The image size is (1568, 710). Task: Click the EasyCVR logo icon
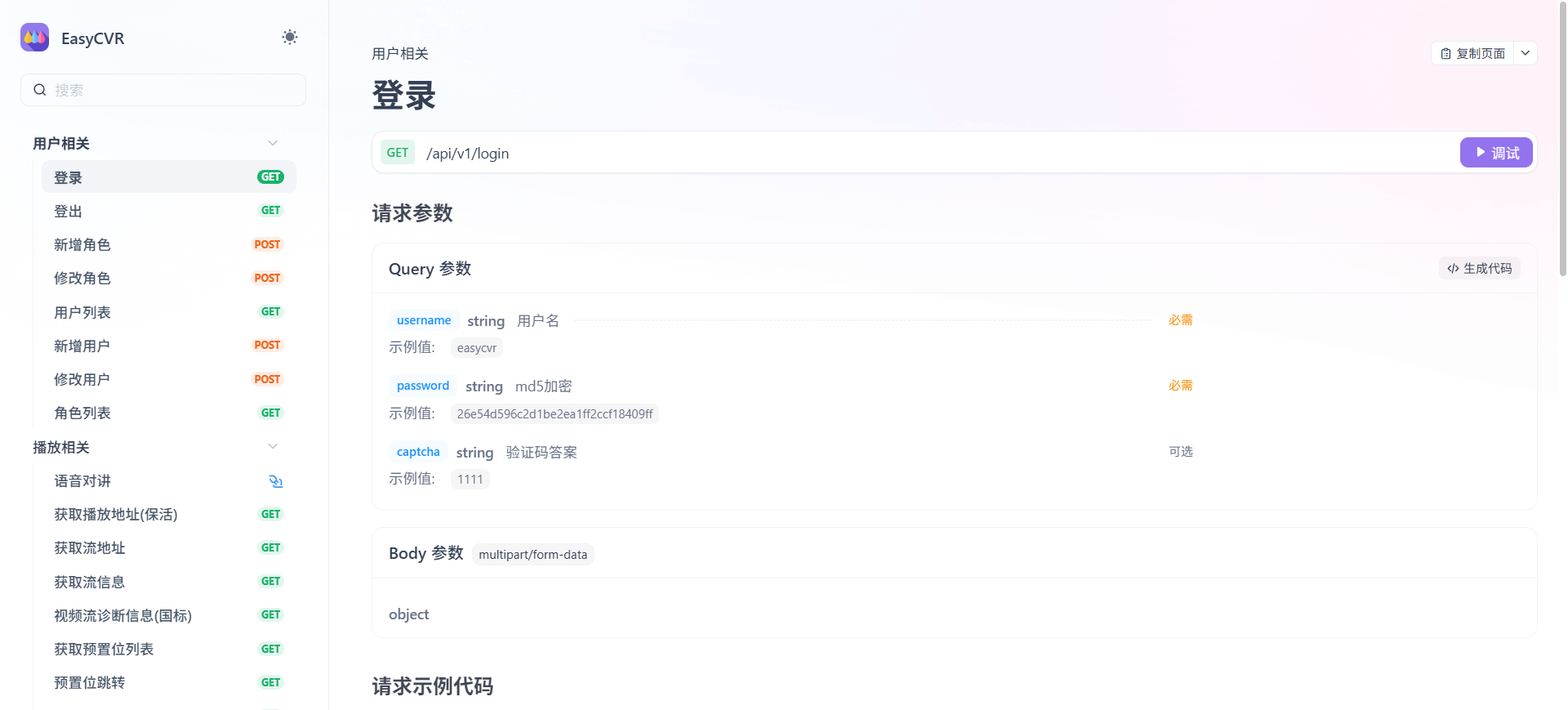pyautogui.click(x=35, y=38)
